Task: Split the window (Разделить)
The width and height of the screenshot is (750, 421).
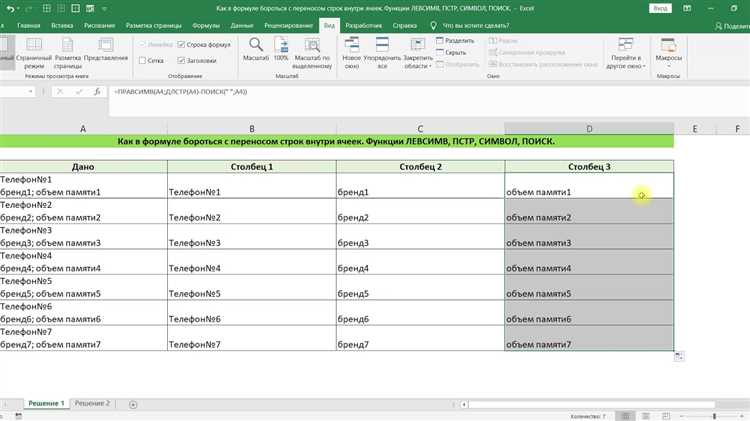Action: [455, 41]
